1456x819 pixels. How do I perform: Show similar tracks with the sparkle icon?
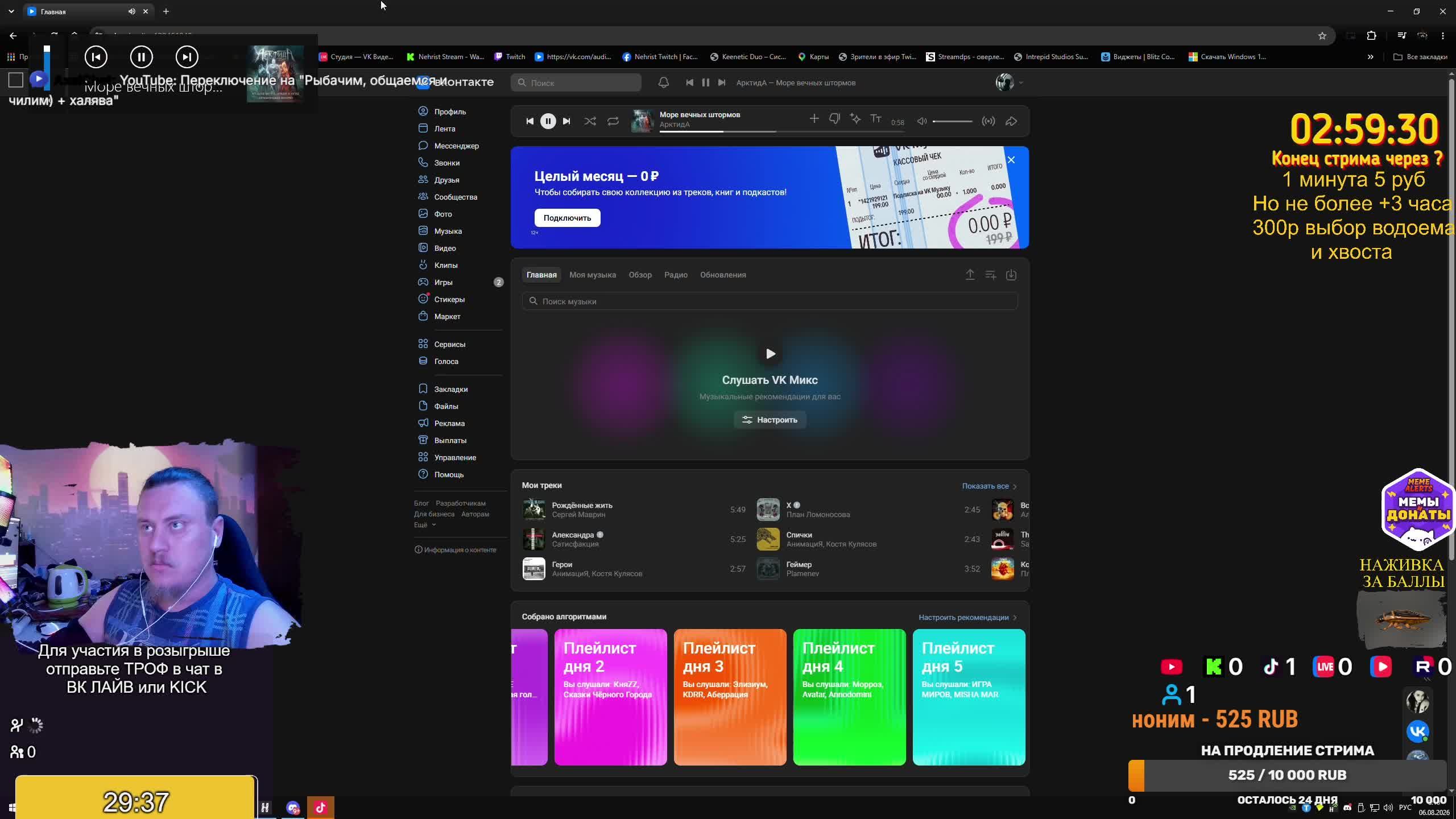[x=855, y=118]
